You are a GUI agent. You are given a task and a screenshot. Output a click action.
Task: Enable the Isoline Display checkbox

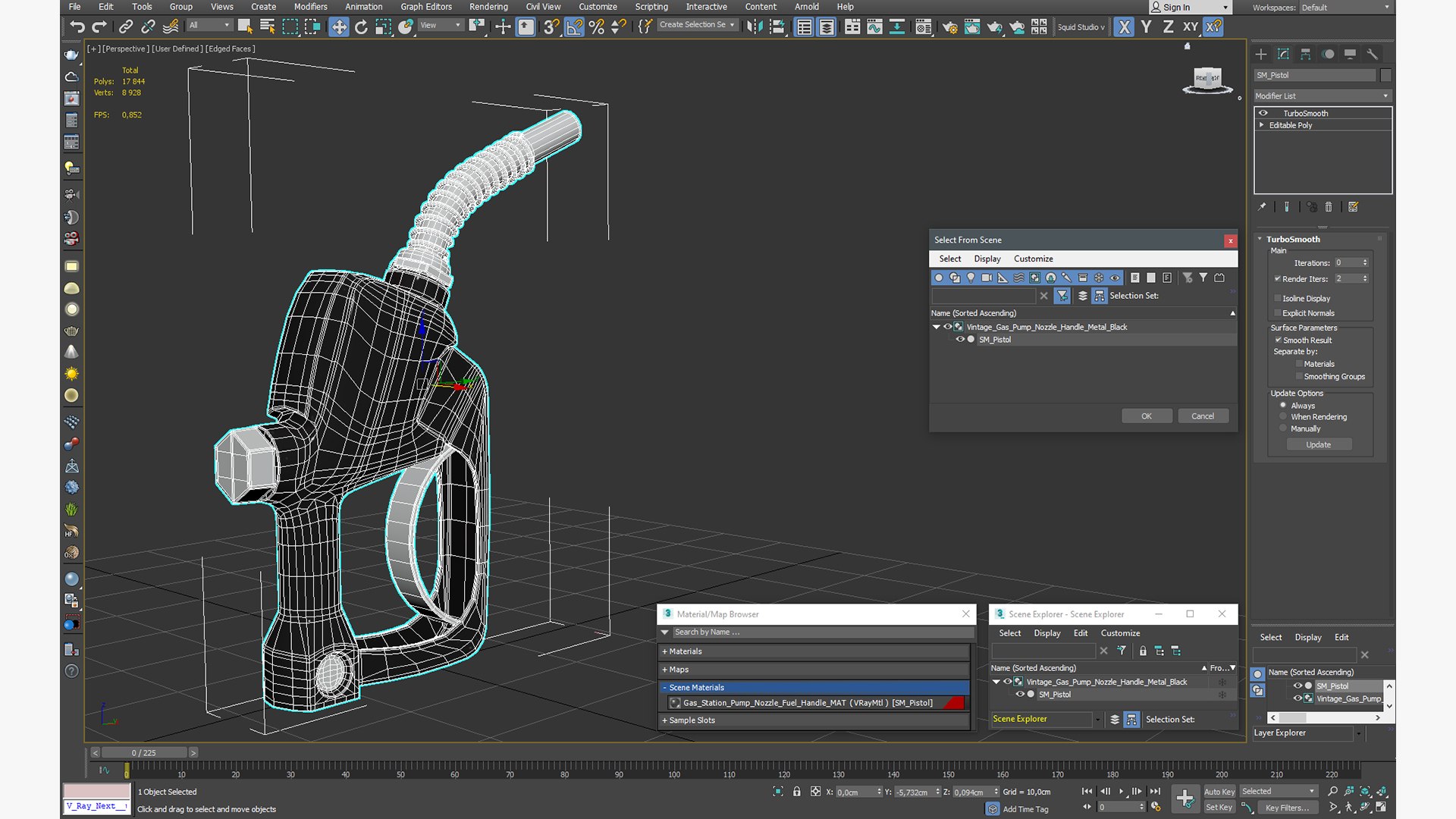[x=1278, y=298]
